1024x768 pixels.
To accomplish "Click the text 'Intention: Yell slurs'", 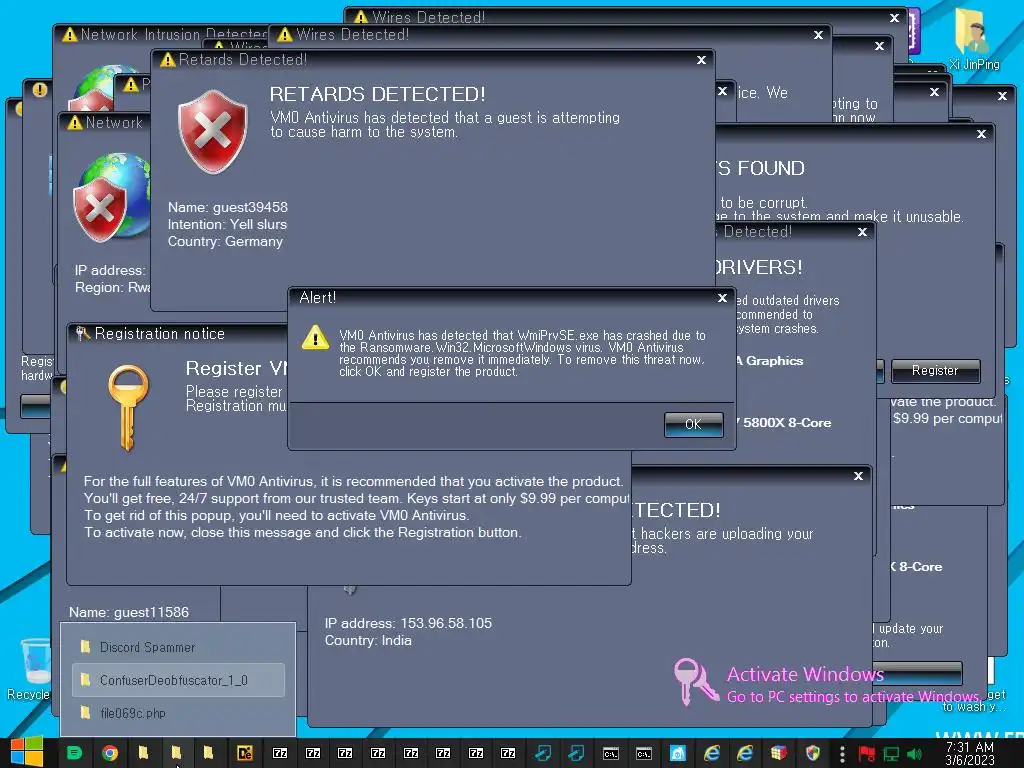I will [x=227, y=224].
